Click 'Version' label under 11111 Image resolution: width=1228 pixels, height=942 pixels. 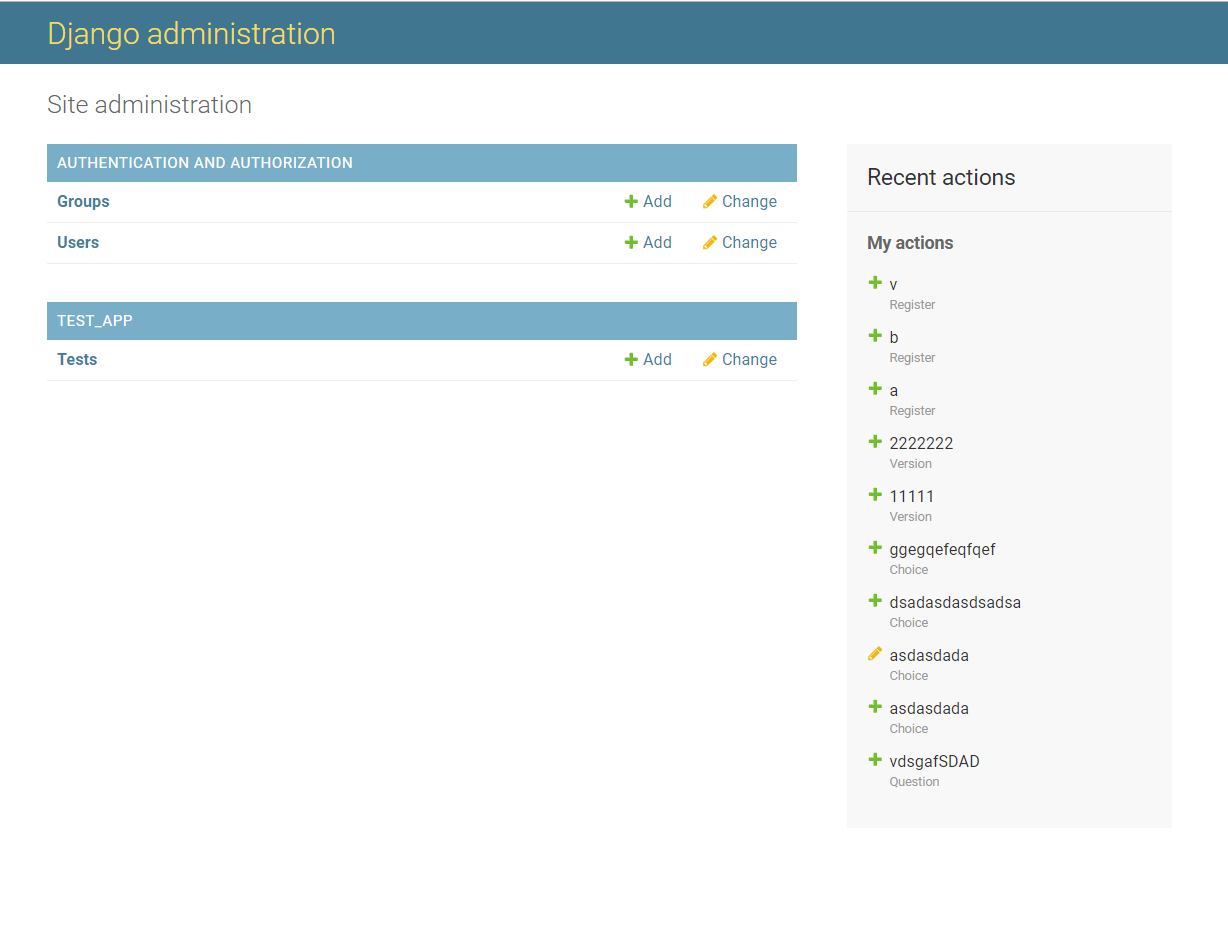coord(910,517)
